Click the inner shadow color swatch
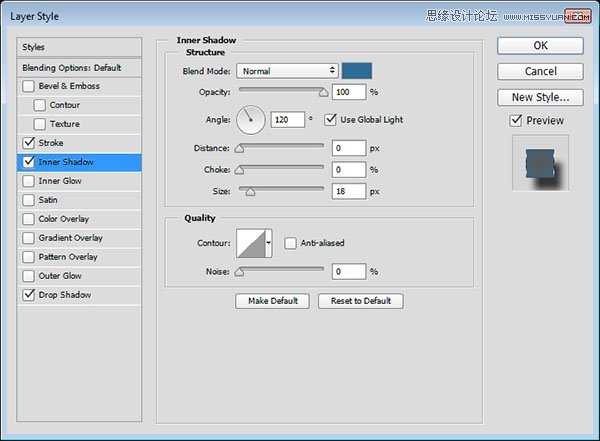600x441 pixels. pyautogui.click(x=357, y=70)
